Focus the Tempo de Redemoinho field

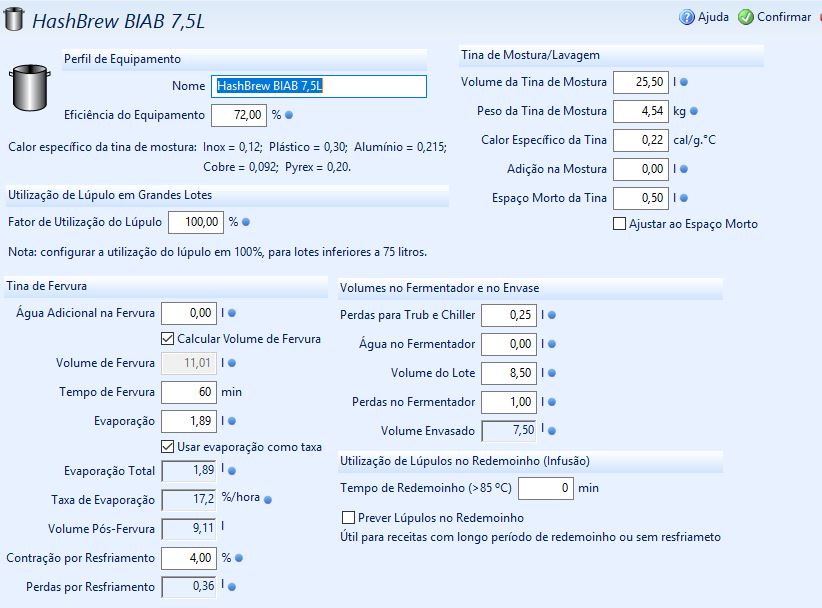pyautogui.click(x=546, y=488)
